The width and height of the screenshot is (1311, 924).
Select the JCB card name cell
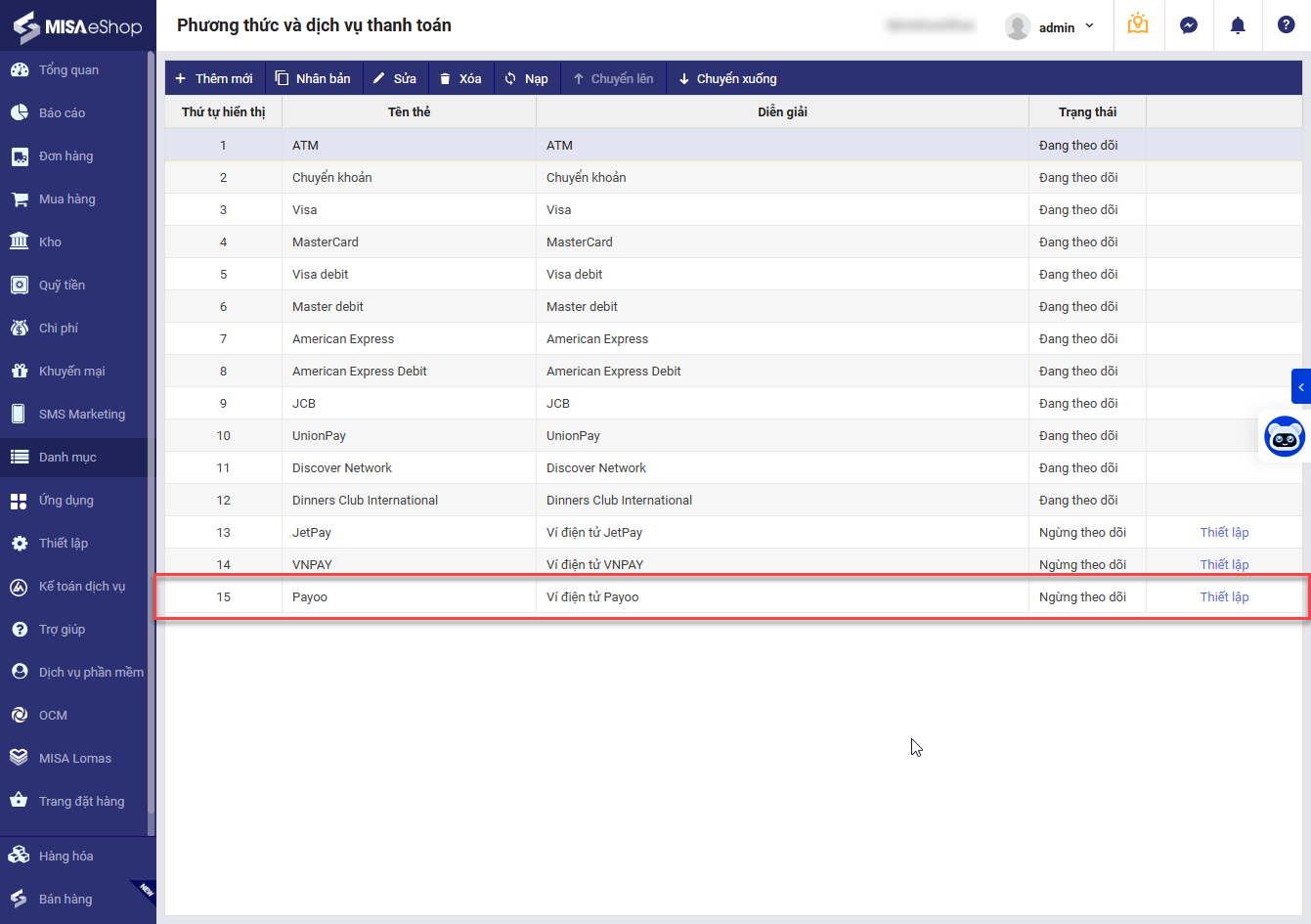(x=409, y=404)
